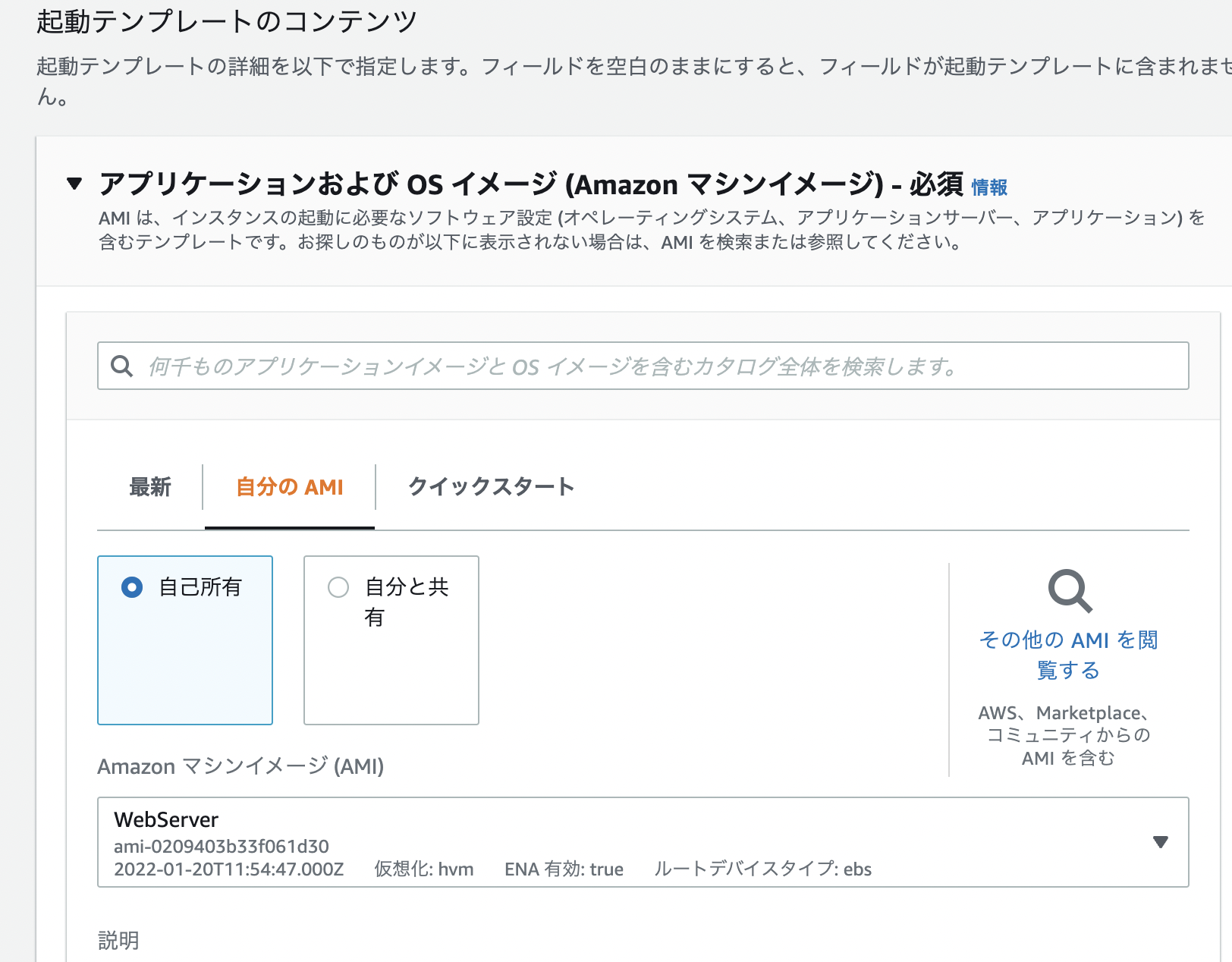
Task: Click inside the catalog search field
Action: point(531,366)
